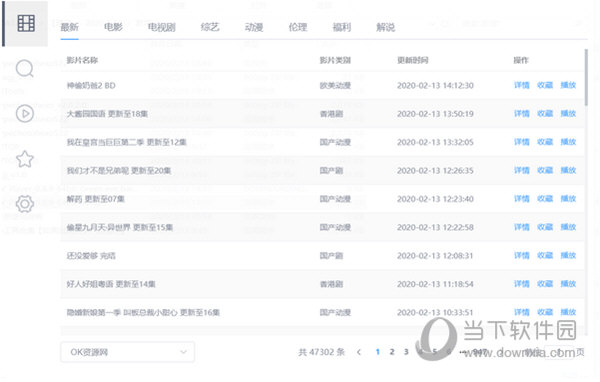
Task: Switch to the 电影 tab
Action: (113, 27)
